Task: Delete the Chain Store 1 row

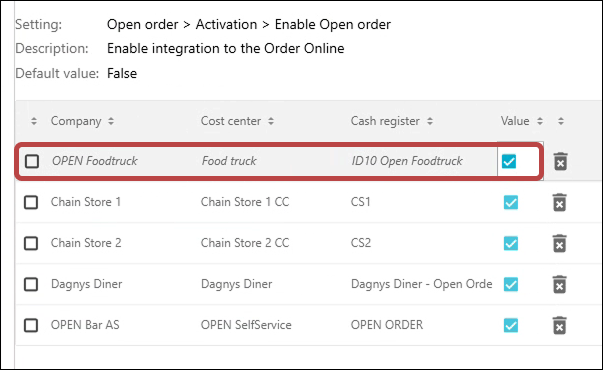Action: point(560,202)
